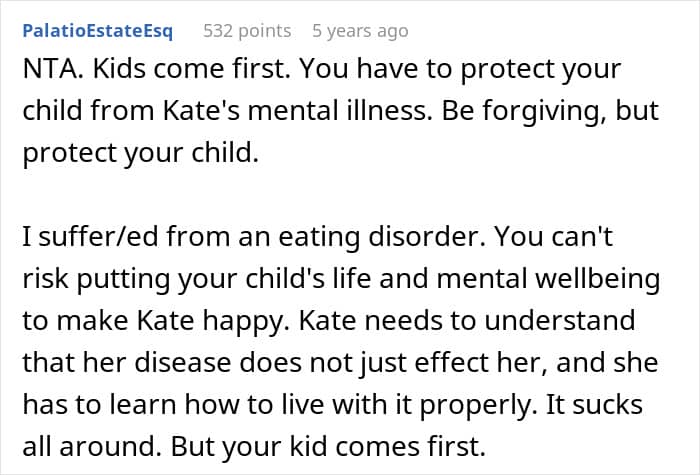The image size is (700, 475).
Task: Open the 5 years ago timestamp
Action: coord(360,31)
